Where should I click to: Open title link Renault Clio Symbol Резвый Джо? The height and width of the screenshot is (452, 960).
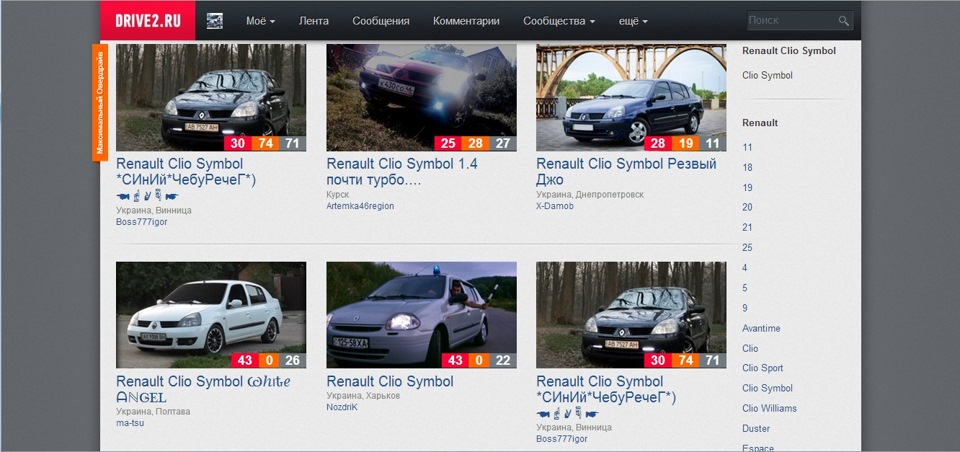pos(626,172)
